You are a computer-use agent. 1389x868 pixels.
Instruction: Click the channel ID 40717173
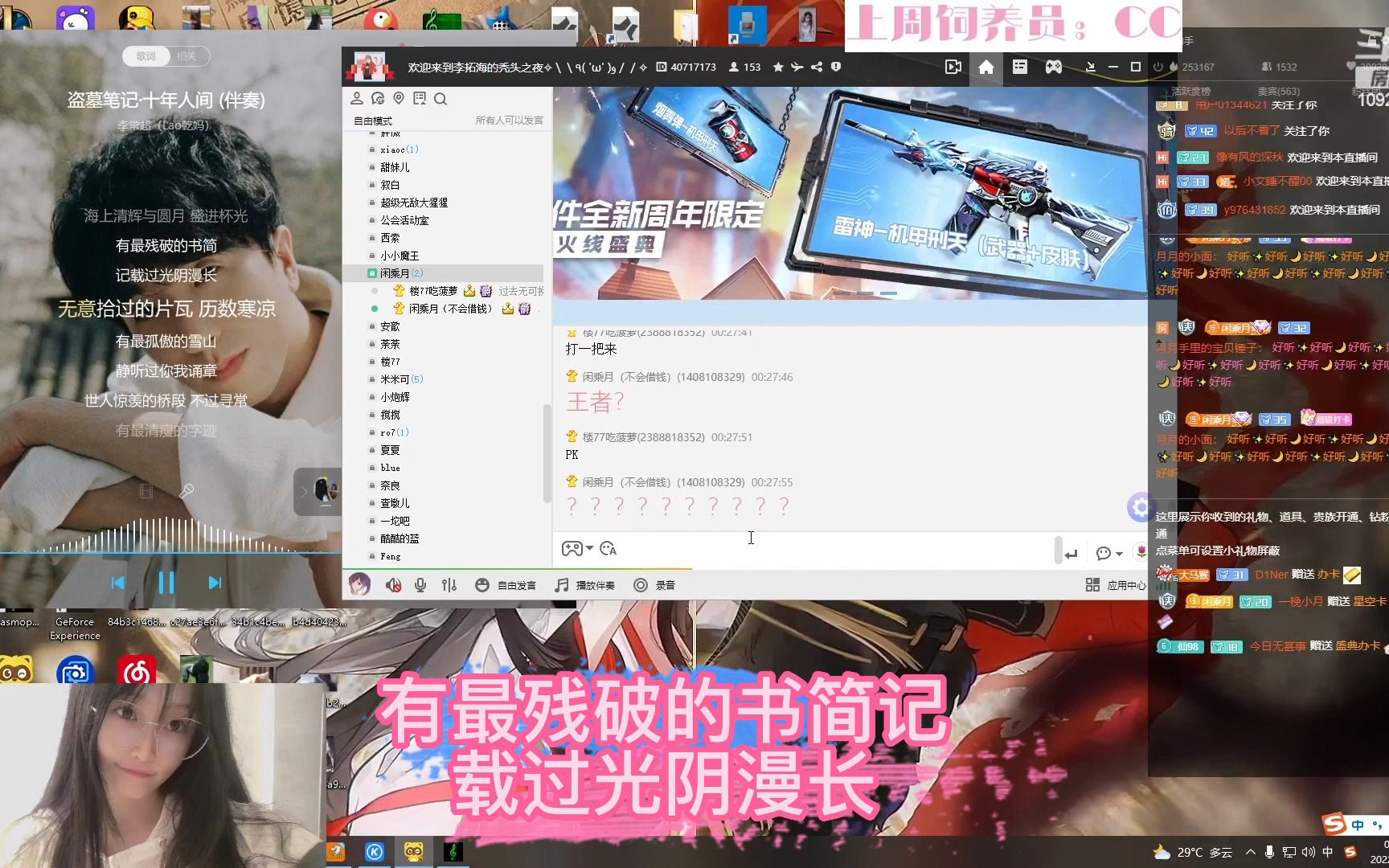point(693,67)
